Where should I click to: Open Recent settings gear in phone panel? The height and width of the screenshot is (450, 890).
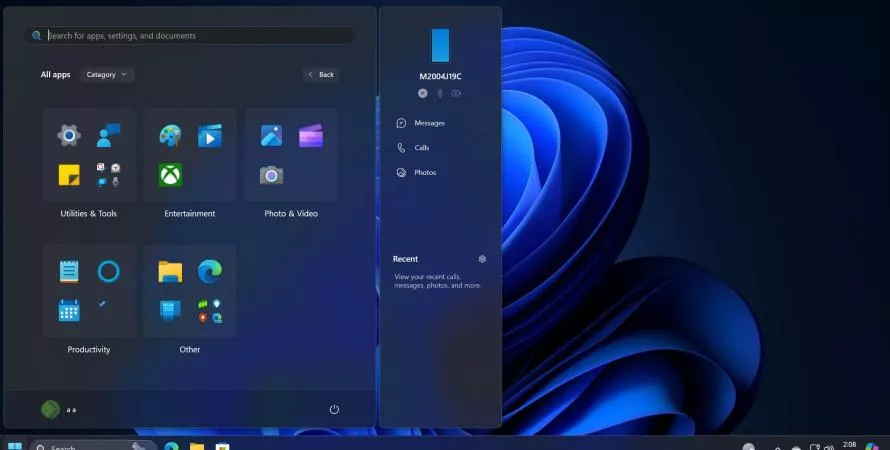coord(482,259)
